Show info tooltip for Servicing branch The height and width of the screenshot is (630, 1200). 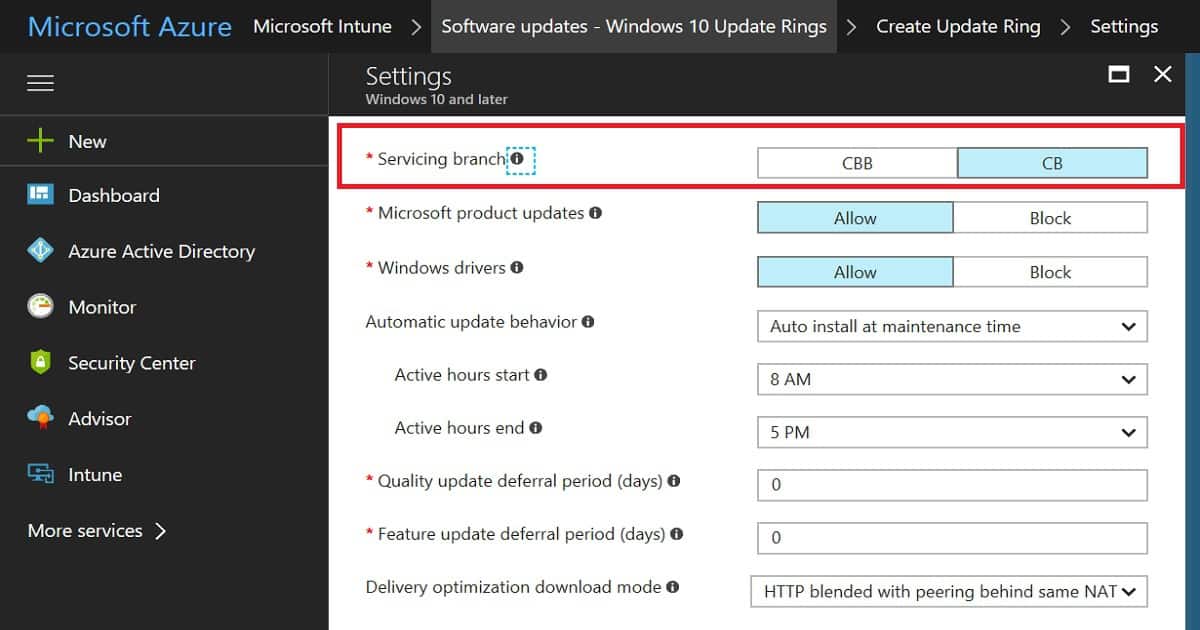[517, 159]
